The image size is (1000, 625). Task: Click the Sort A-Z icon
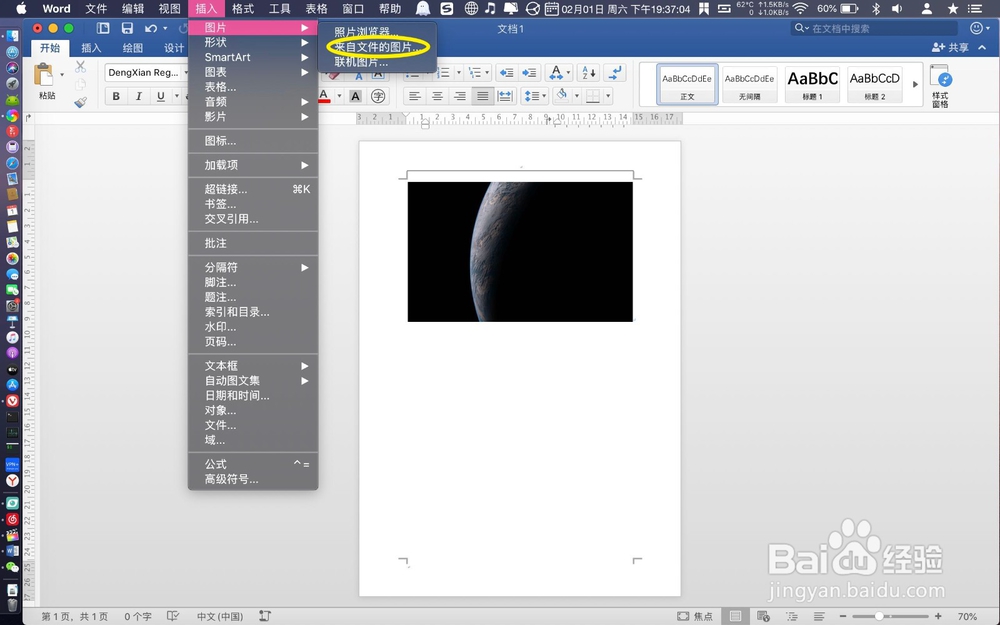(588, 73)
